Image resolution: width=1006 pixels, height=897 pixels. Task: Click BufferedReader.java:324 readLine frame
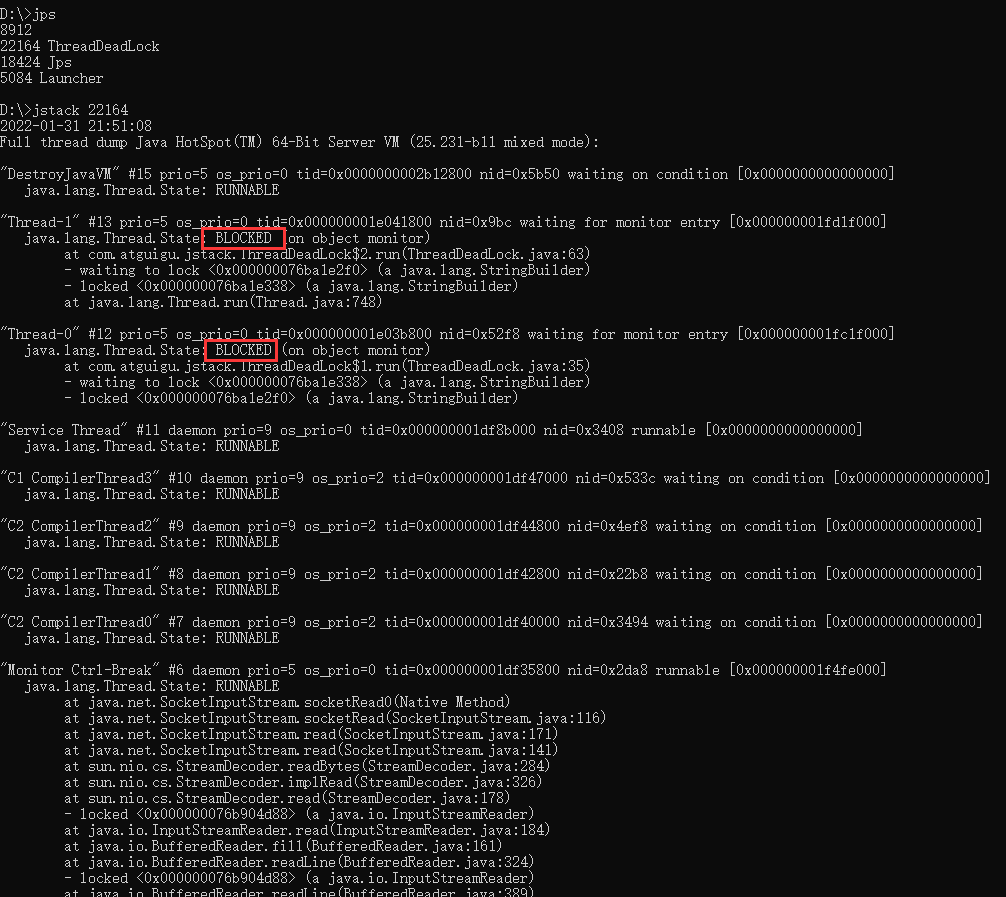[x=299, y=862]
